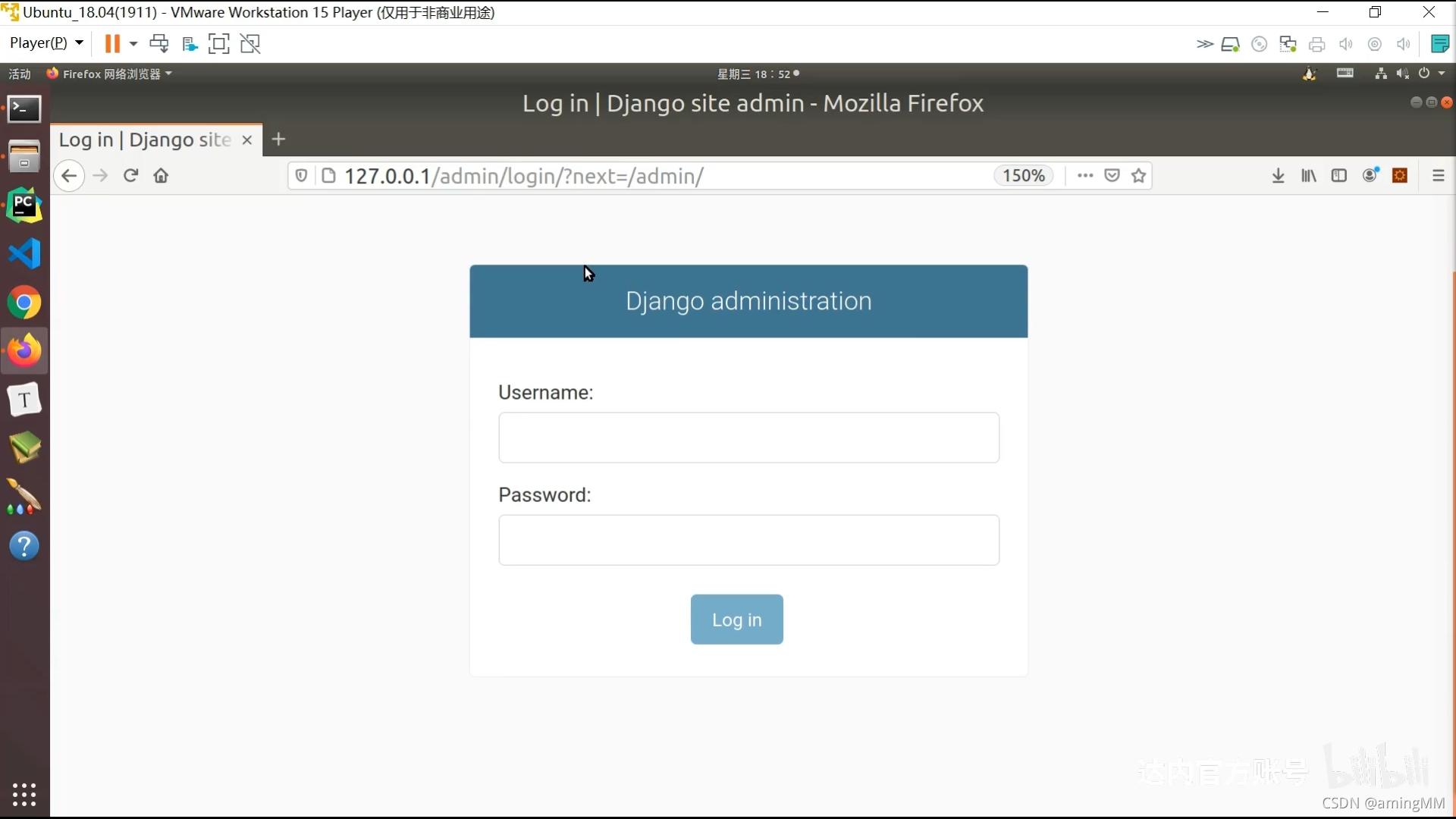Click the Firefox home icon
This screenshot has height=819, width=1456.
[161, 176]
